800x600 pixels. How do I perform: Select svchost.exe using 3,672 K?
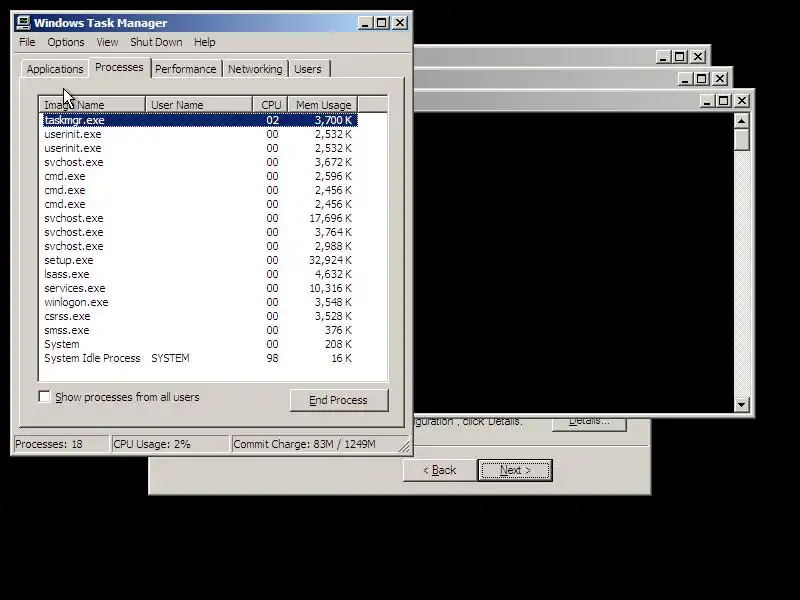point(199,162)
